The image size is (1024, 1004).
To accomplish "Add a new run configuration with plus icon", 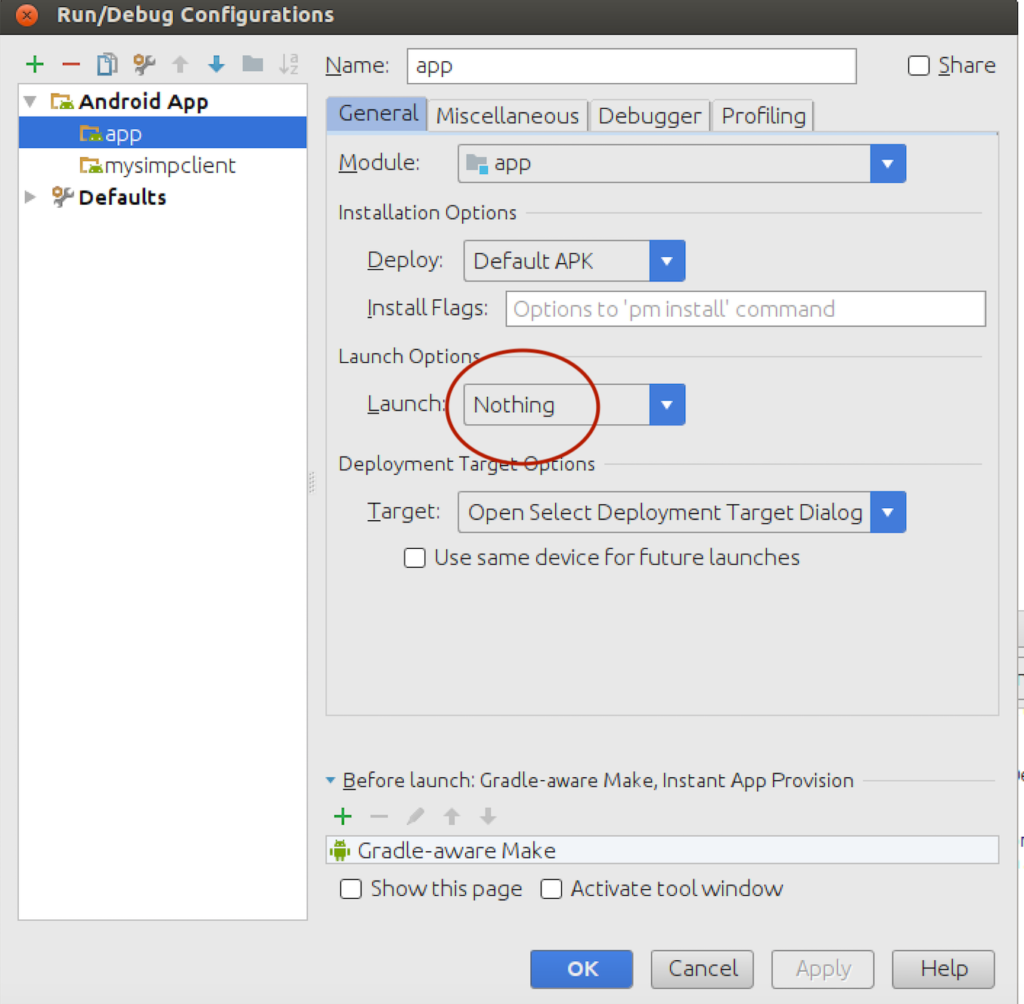I will coord(35,63).
